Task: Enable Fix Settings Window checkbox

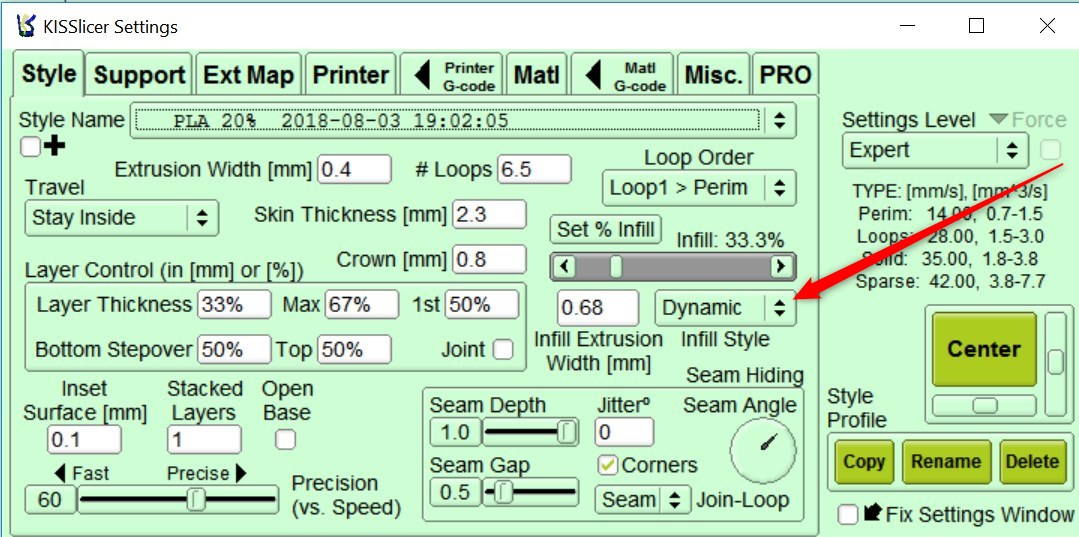Action: pos(848,514)
